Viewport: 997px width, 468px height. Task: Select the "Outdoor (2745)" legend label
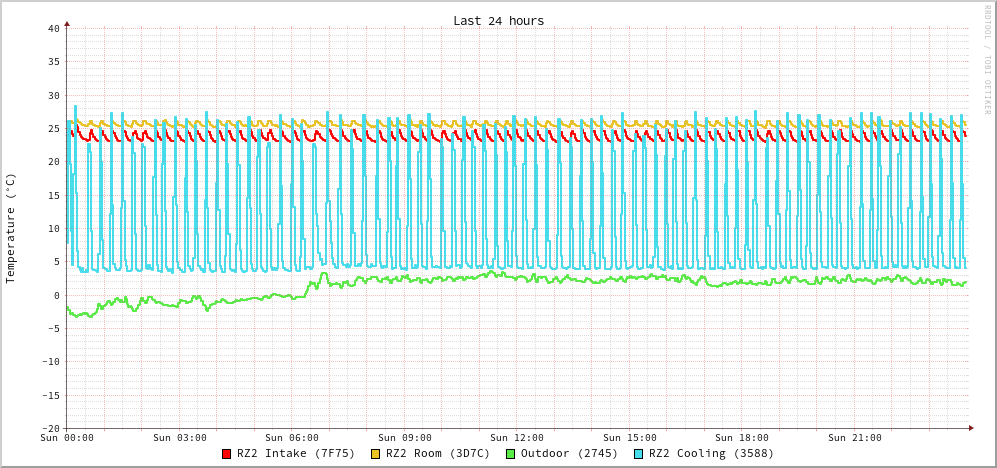coord(569,454)
